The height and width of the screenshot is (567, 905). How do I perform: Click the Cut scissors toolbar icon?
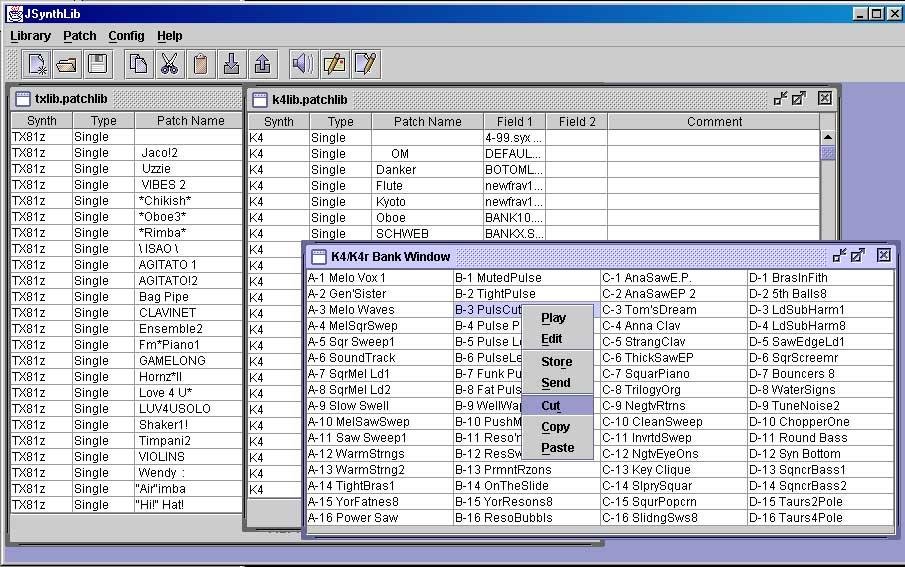[x=169, y=64]
